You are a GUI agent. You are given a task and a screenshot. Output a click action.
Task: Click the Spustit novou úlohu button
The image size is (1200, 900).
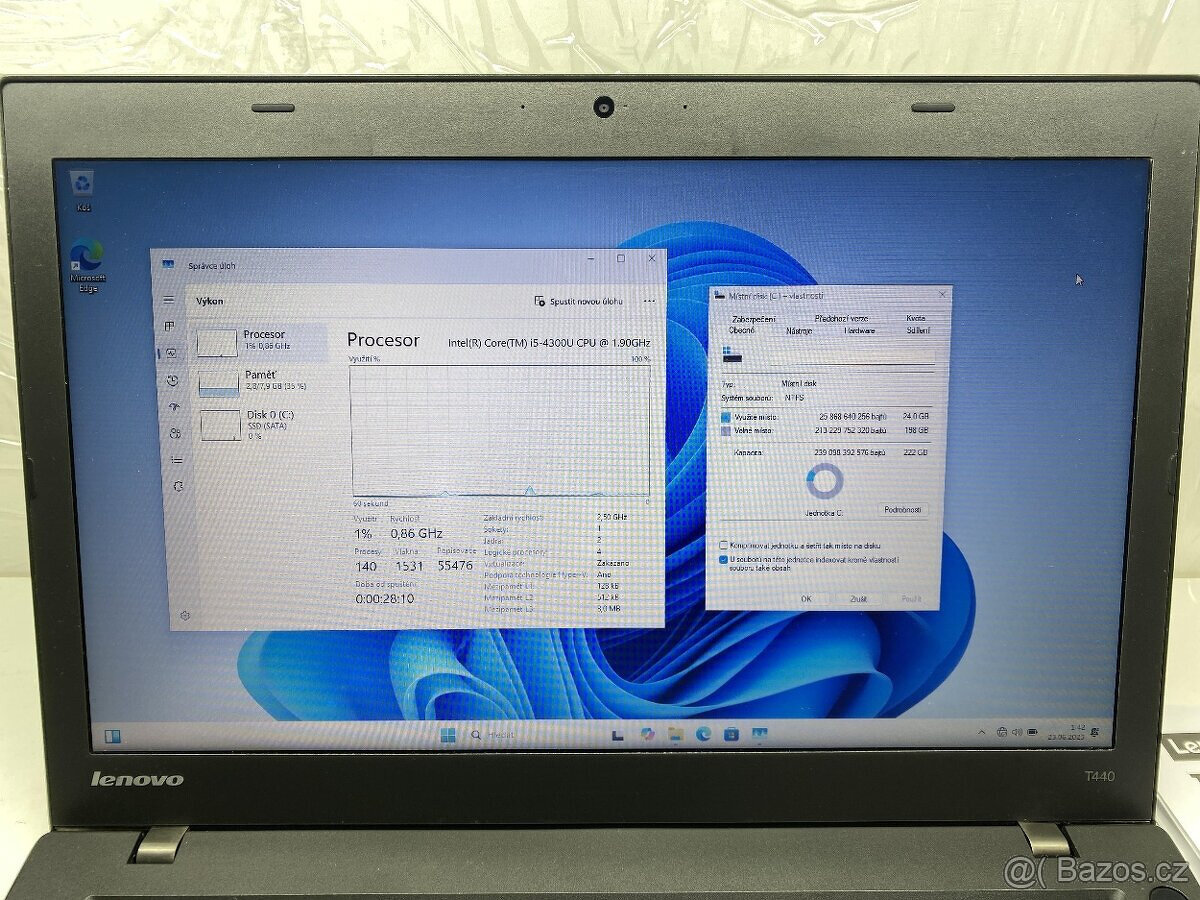click(x=577, y=300)
